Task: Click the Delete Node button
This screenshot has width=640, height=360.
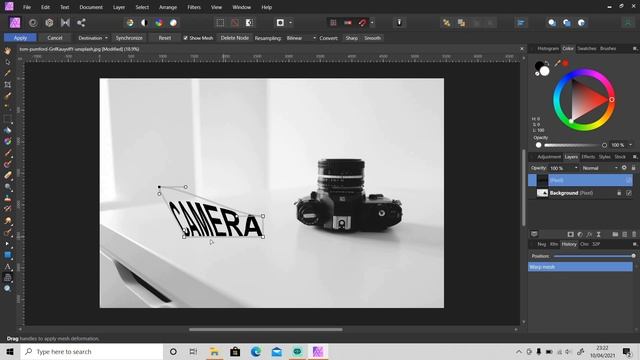Action: [x=235, y=38]
